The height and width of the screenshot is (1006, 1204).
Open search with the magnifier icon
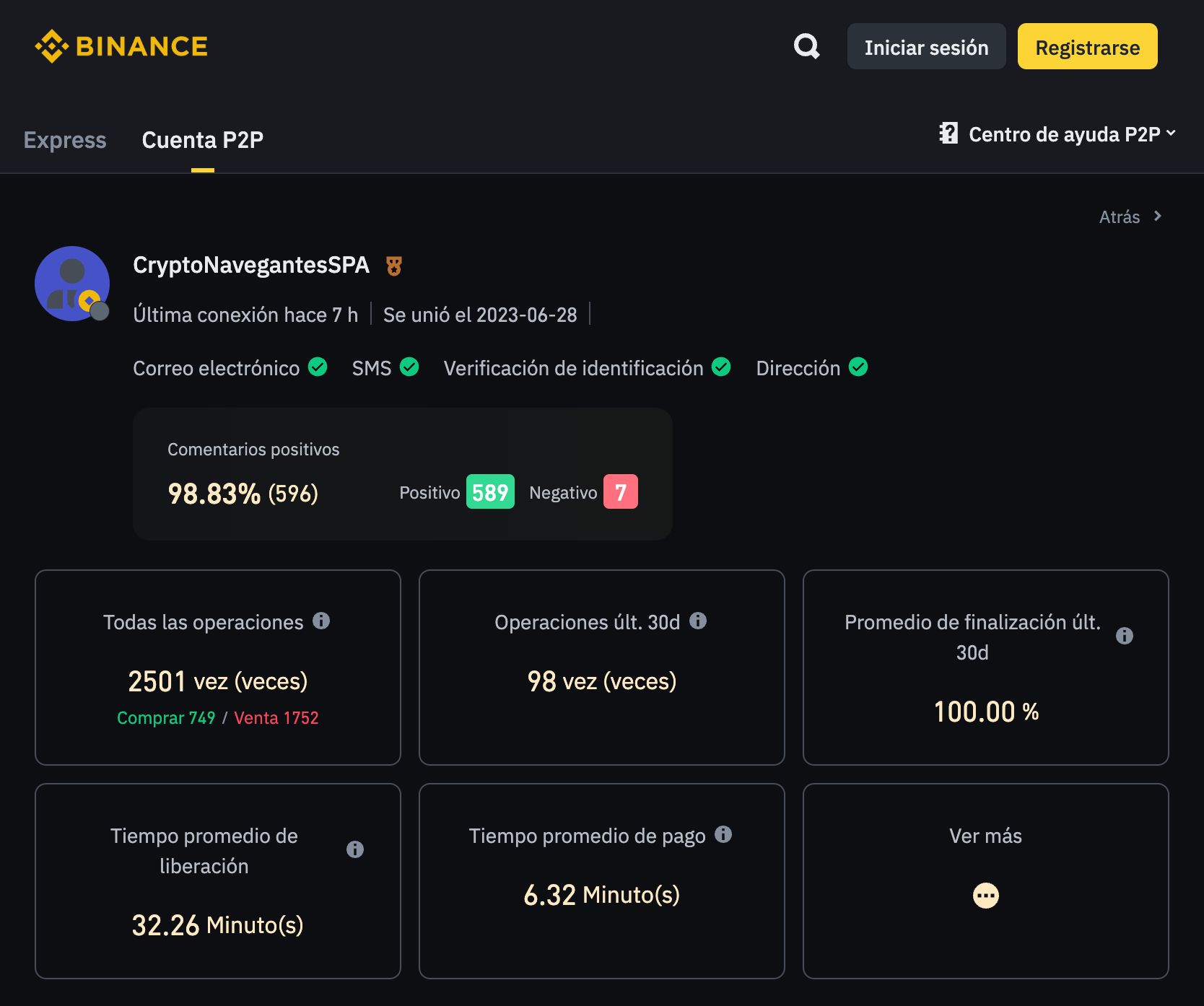coord(806,47)
